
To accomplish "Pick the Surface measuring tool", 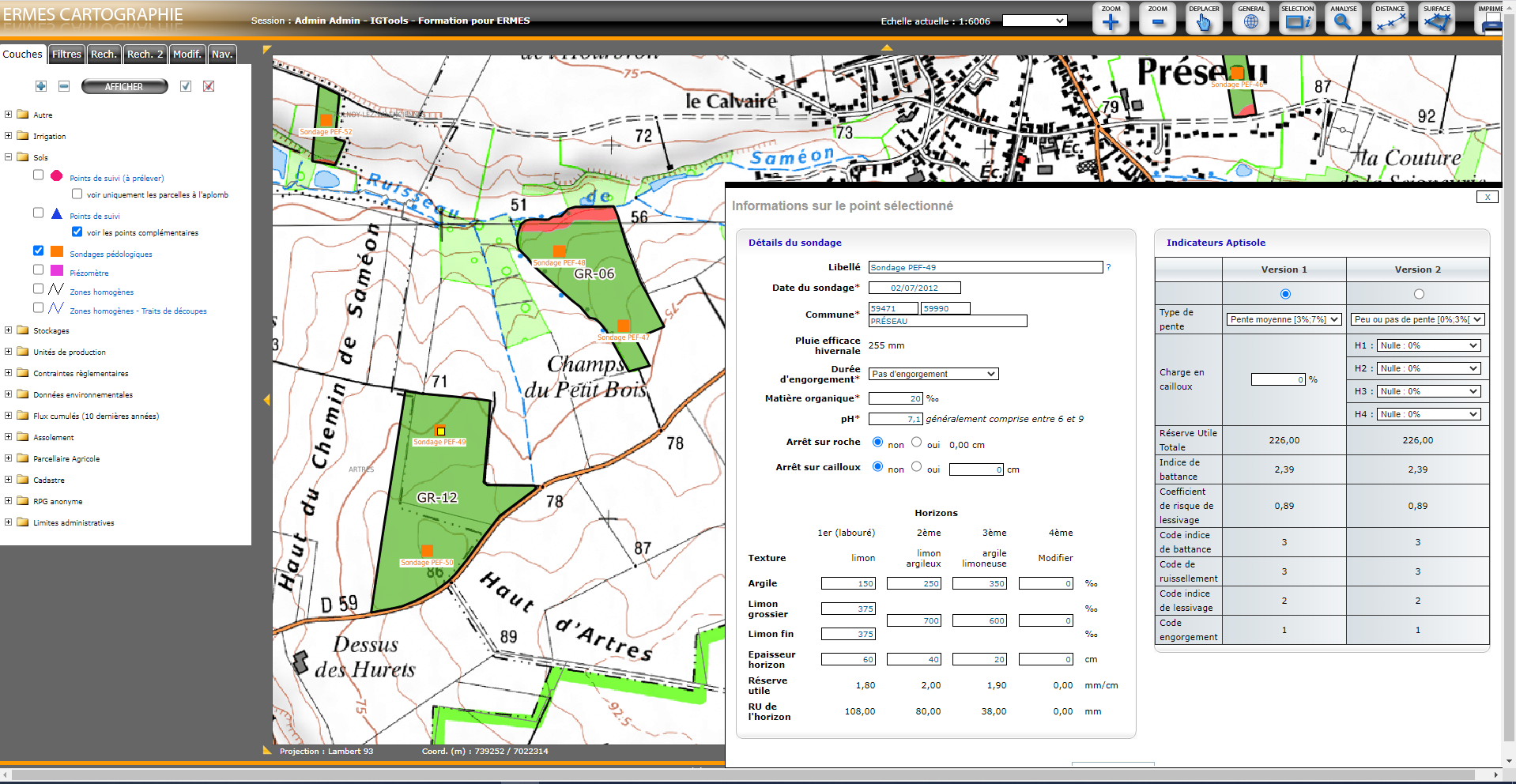I will tap(1436, 19).
